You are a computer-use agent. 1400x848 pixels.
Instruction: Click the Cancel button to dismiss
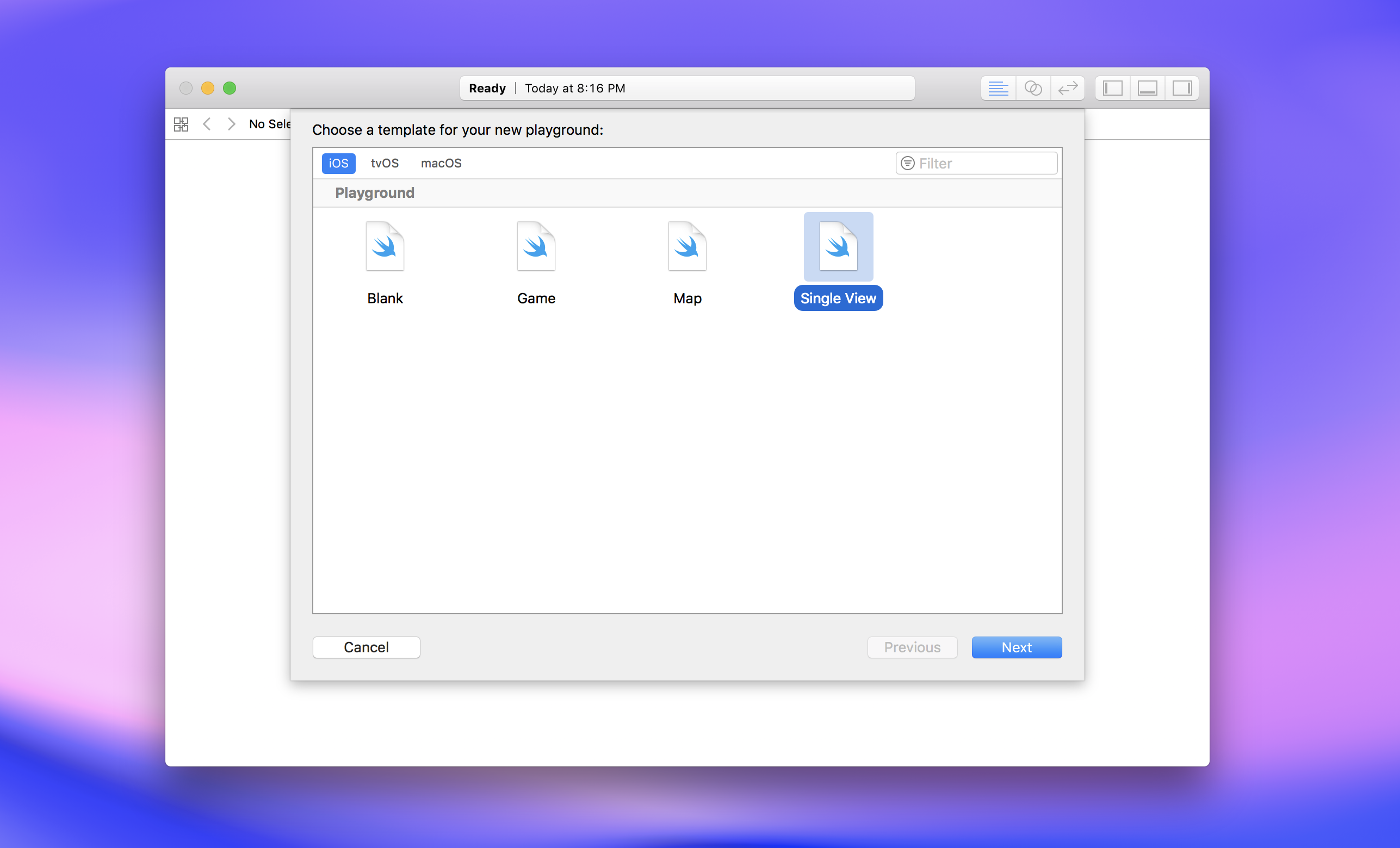(365, 646)
